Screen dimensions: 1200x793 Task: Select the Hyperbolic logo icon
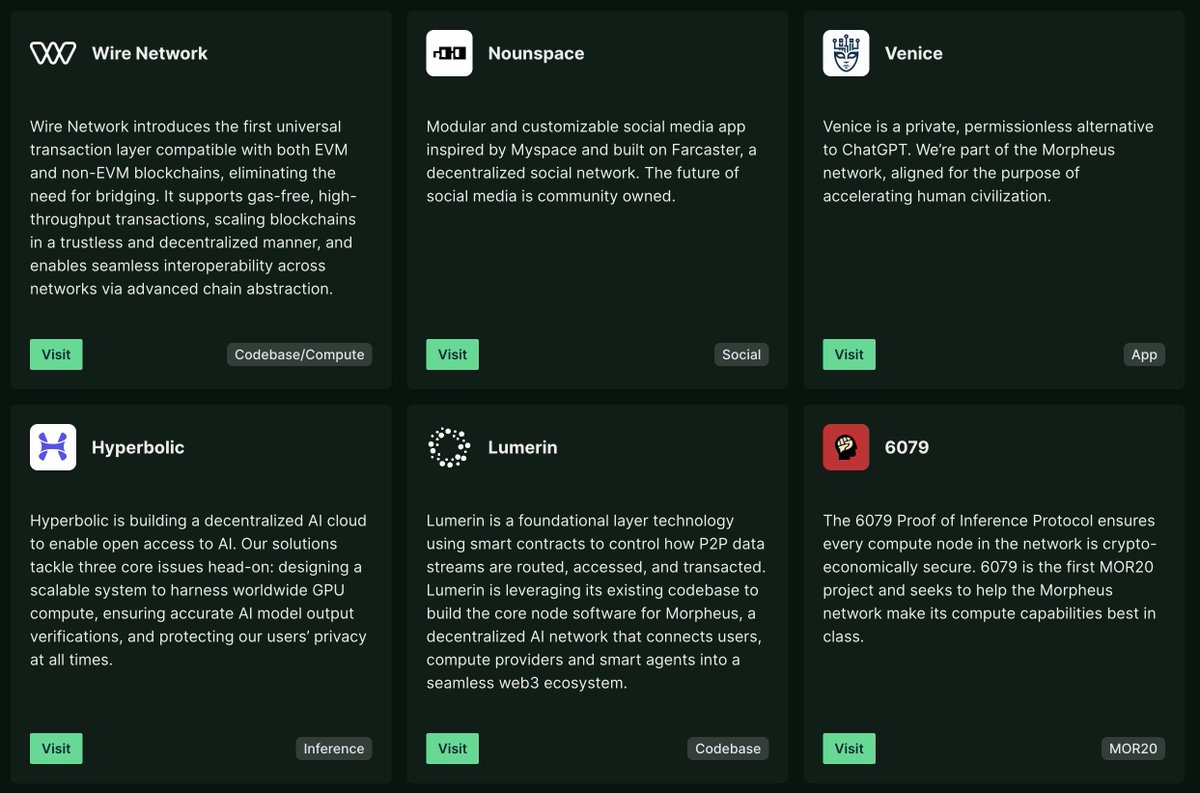point(52,447)
